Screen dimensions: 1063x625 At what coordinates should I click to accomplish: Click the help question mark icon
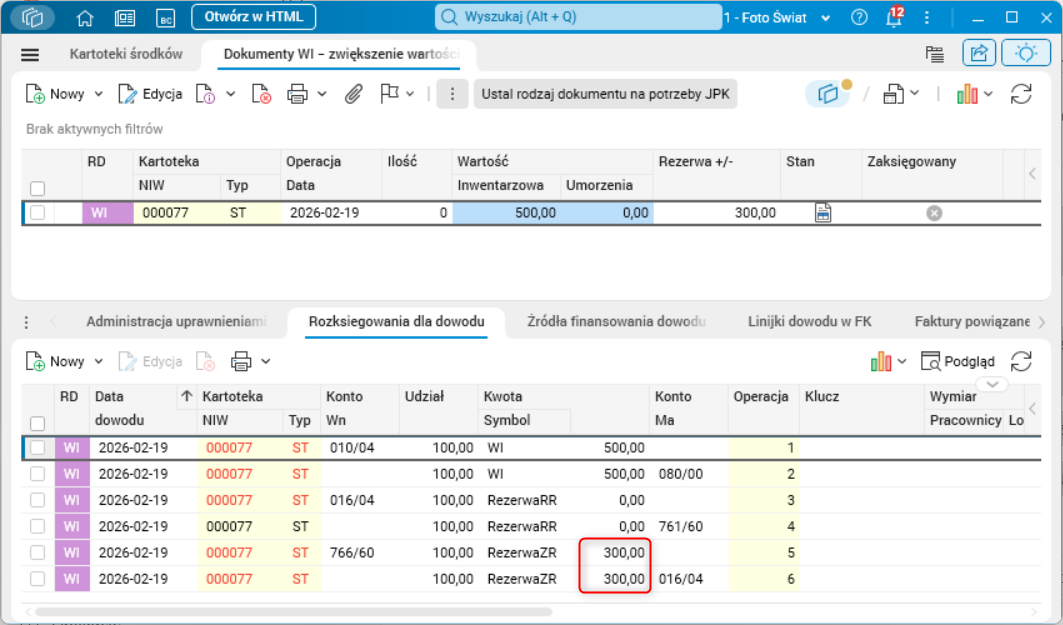(859, 18)
